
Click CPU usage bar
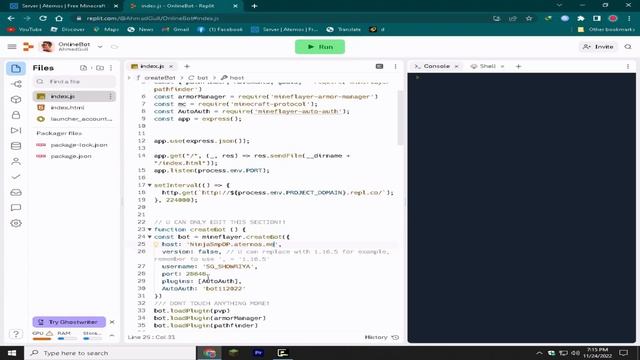click(42, 338)
